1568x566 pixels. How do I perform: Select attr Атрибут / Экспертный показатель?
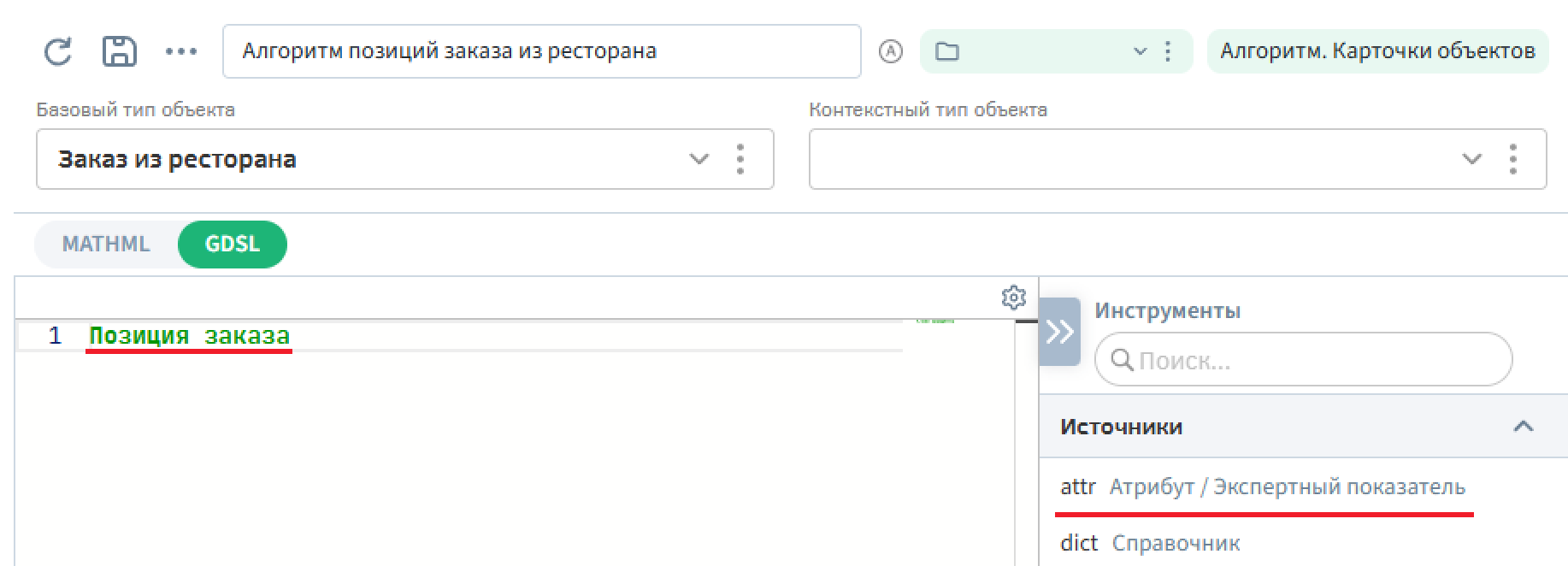tap(1262, 487)
